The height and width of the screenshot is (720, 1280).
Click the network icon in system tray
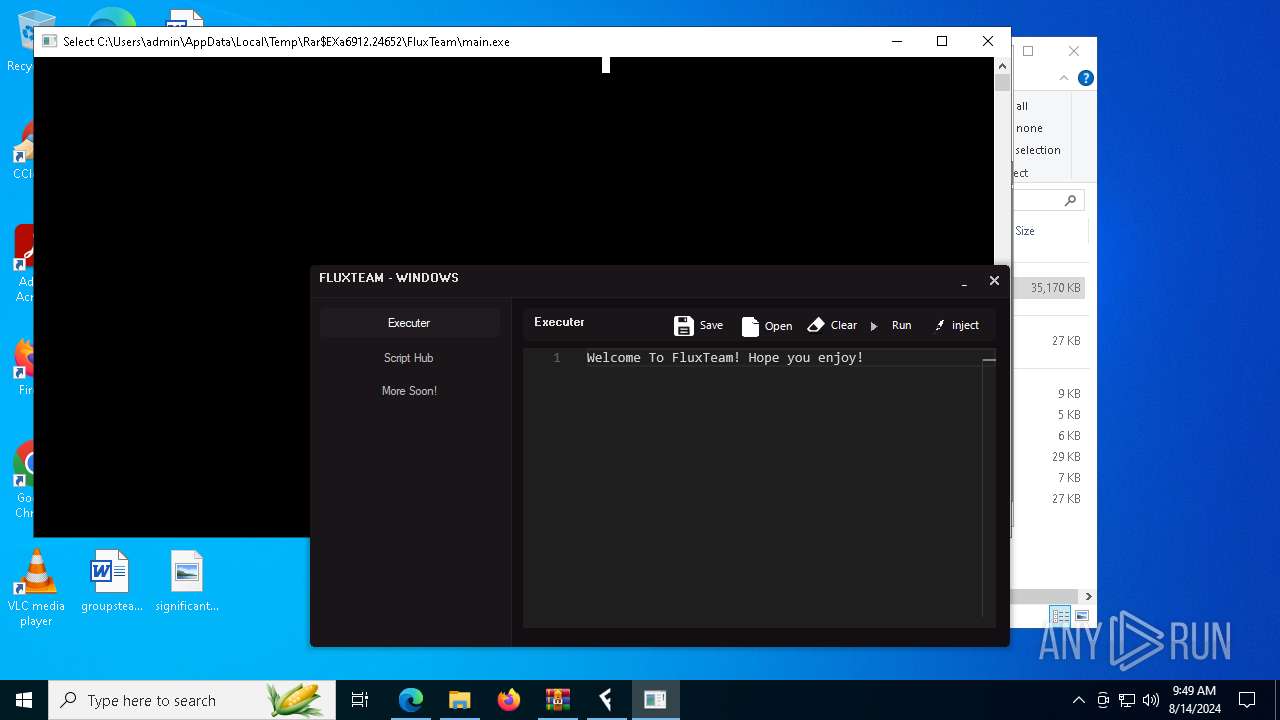click(1127, 700)
